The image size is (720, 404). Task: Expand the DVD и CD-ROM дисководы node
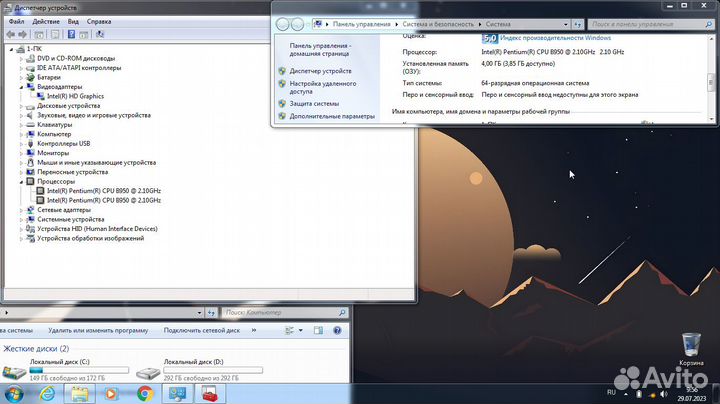click(x=21, y=58)
